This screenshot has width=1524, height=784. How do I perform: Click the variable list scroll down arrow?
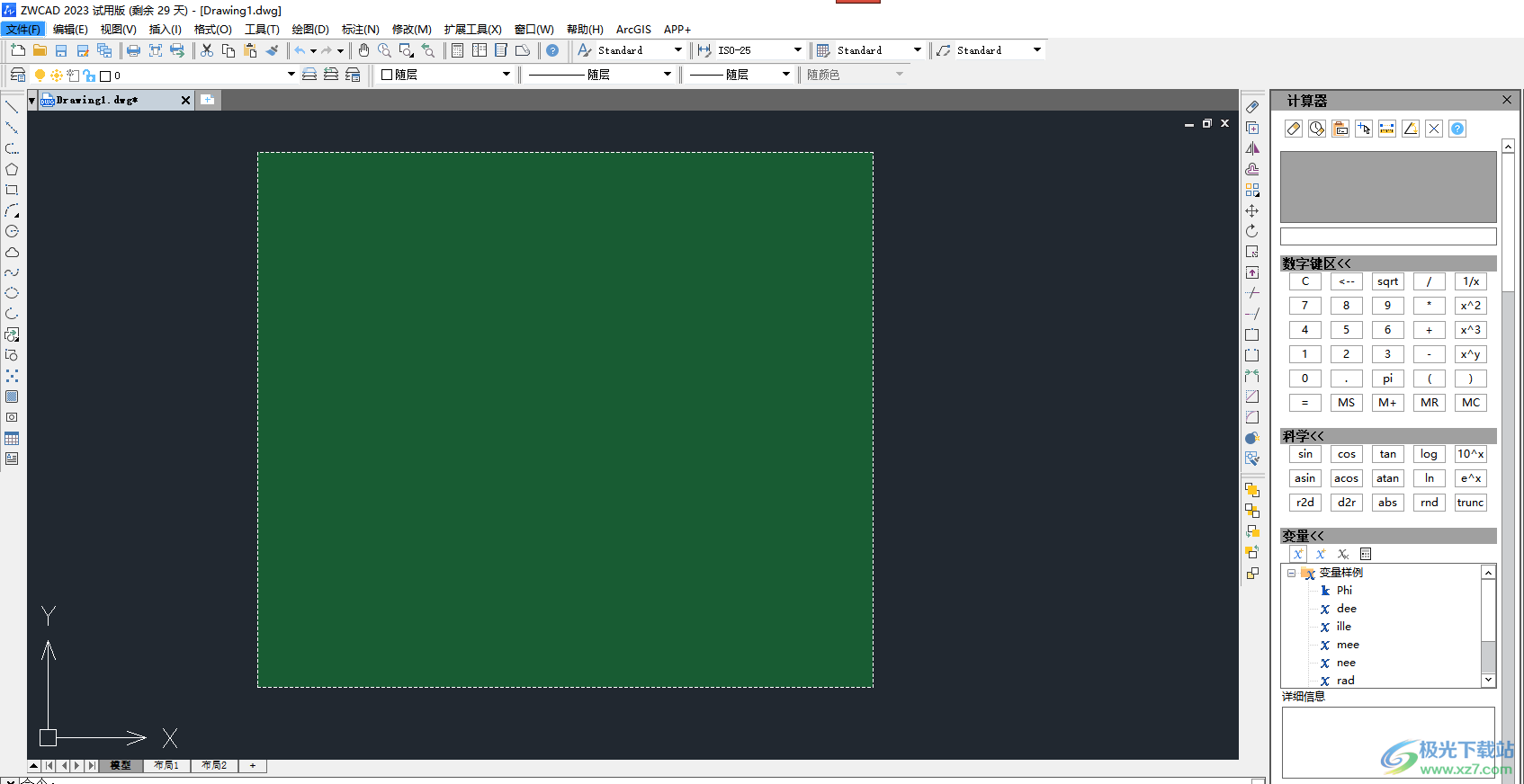[x=1488, y=681]
